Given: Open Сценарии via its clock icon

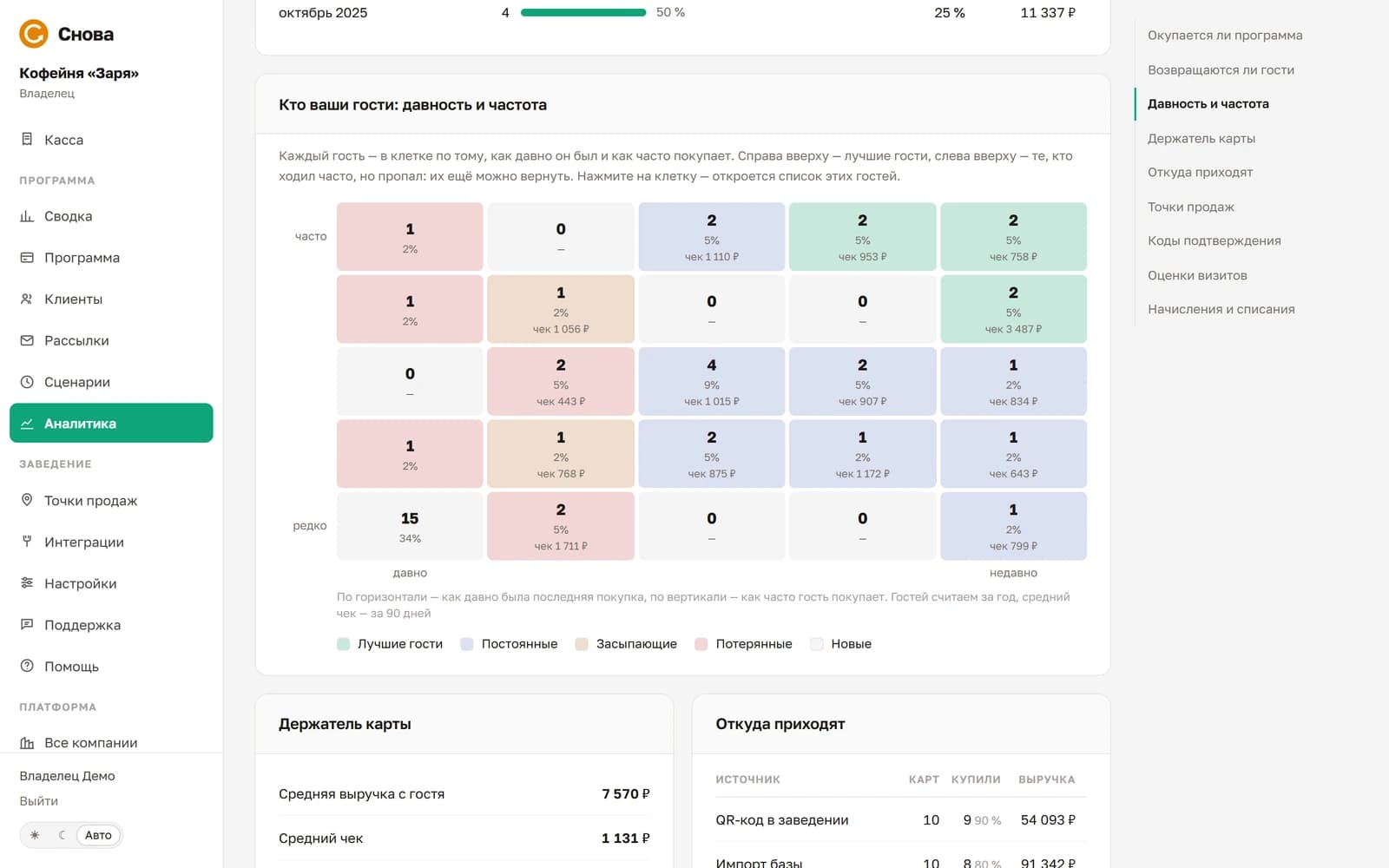Looking at the screenshot, I should click(x=27, y=382).
